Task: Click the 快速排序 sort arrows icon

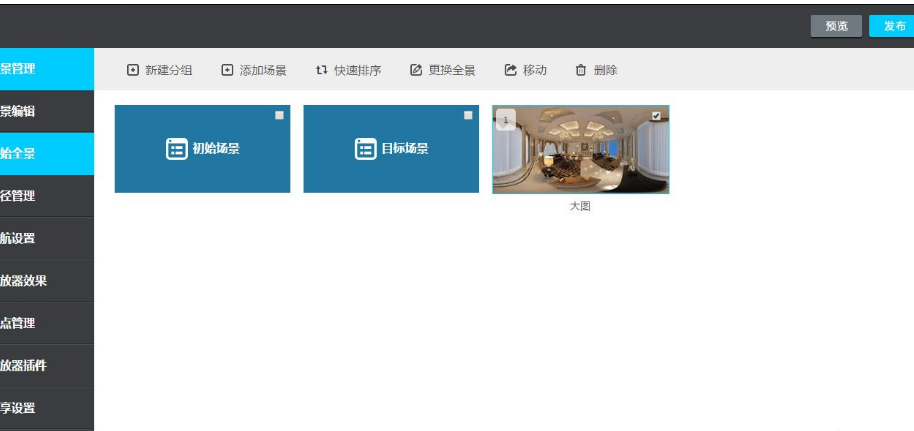Action: click(x=322, y=70)
